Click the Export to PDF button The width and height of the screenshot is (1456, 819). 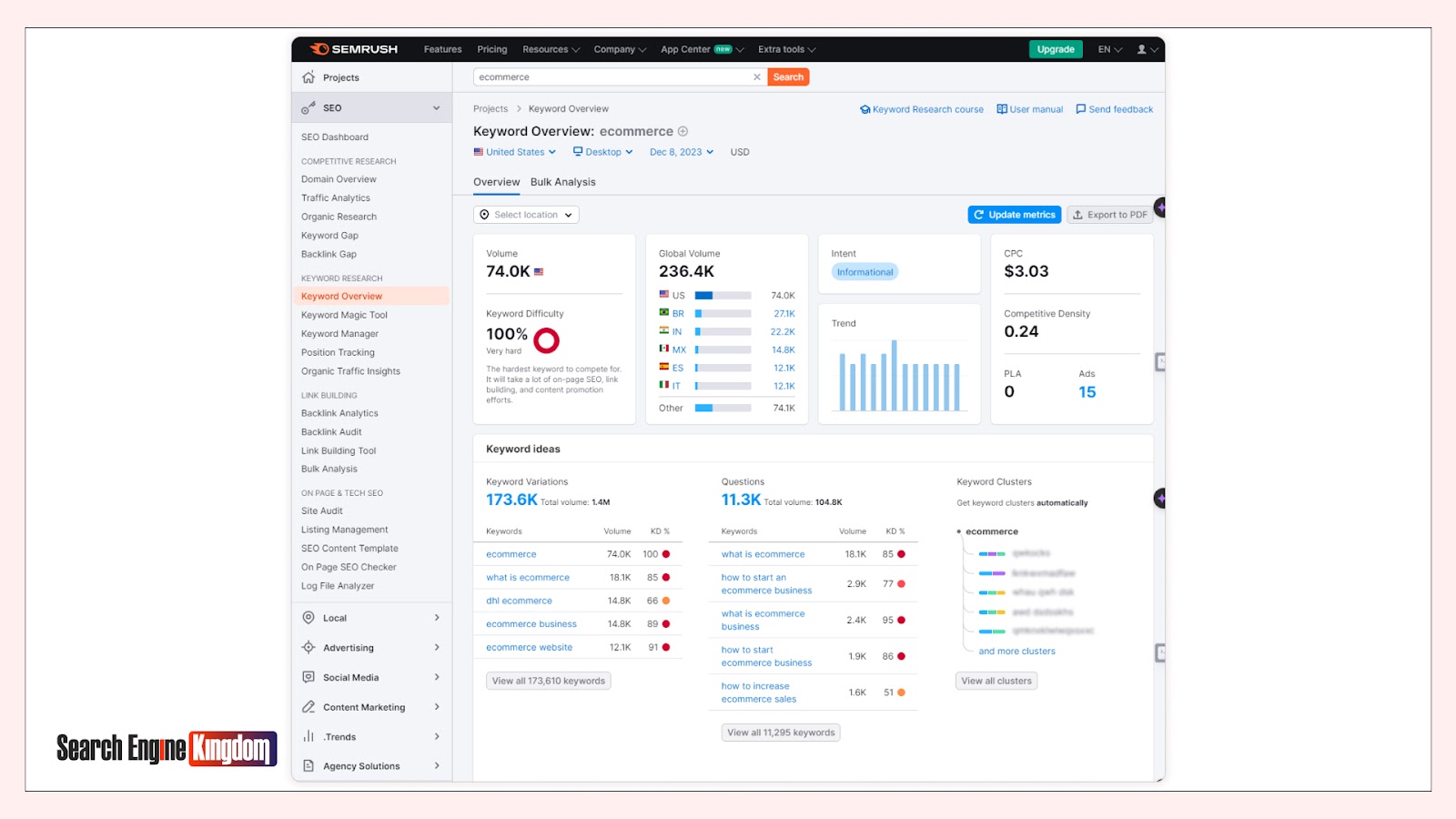click(x=1109, y=215)
